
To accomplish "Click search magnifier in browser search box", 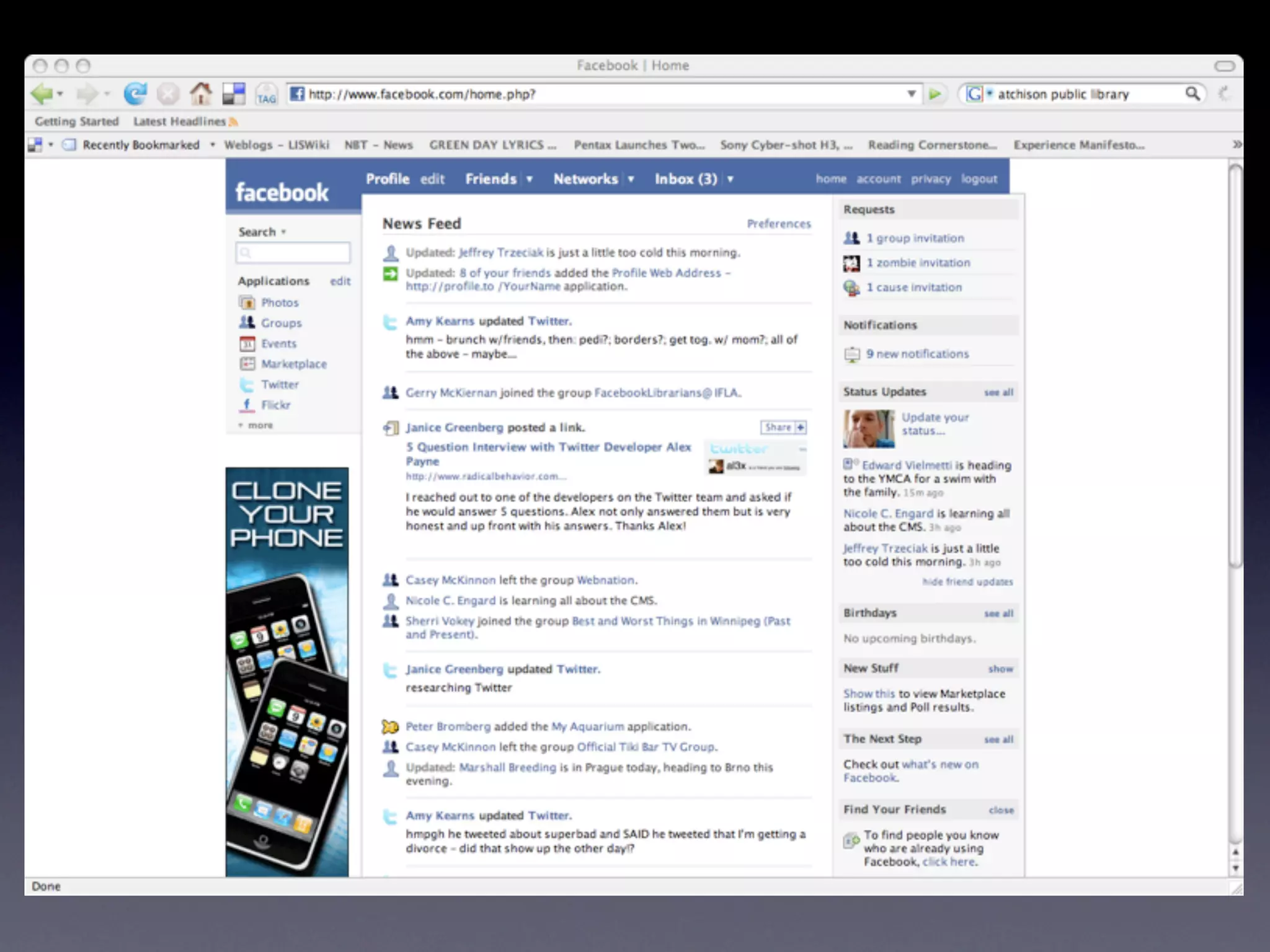I will (1192, 94).
